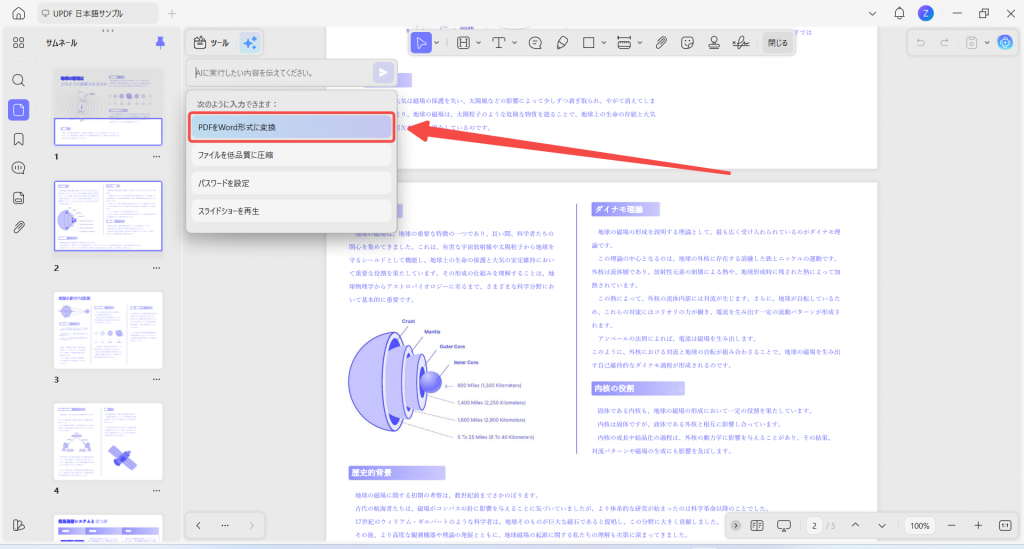The image size is (1024, 549).
Task: Select the measure tool icon
Action: point(624,43)
